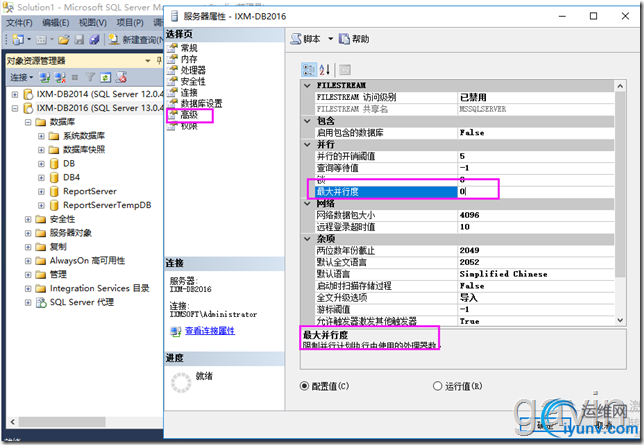Click the connect Object Explorer icon
Viewport: 644px width, 445px height.
click(x=44, y=77)
